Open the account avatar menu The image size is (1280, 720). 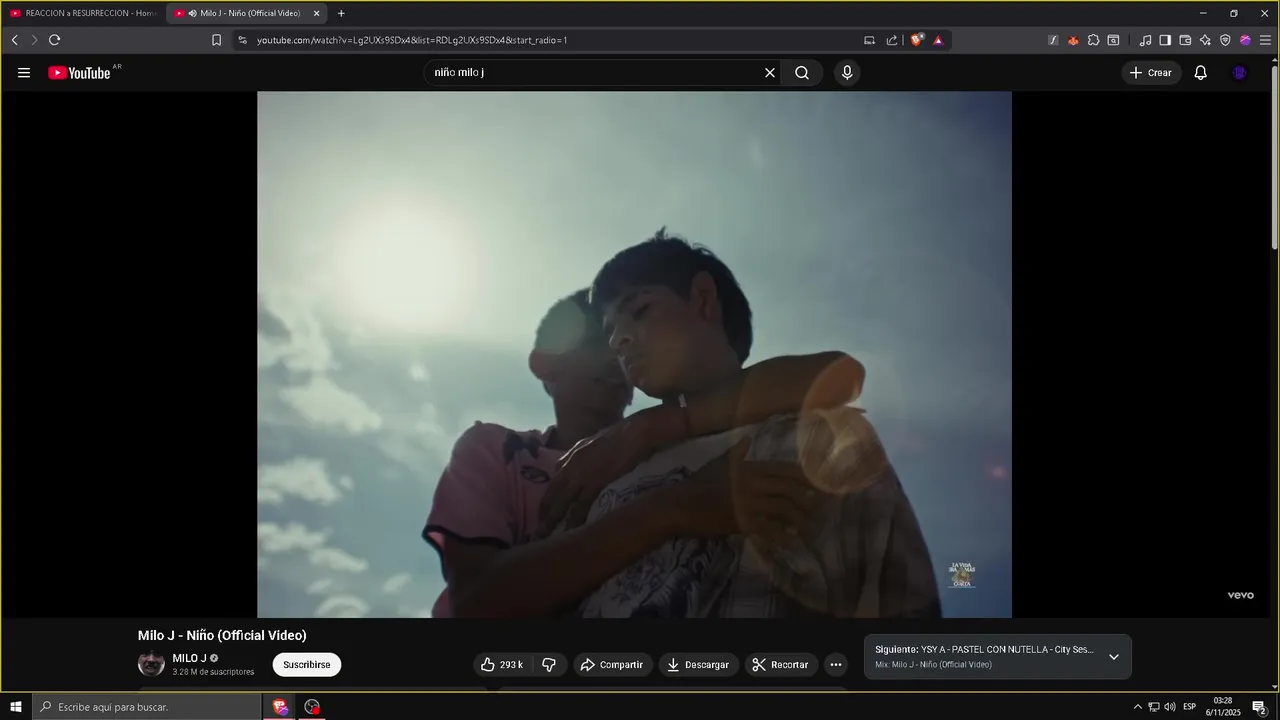coord(1240,73)
